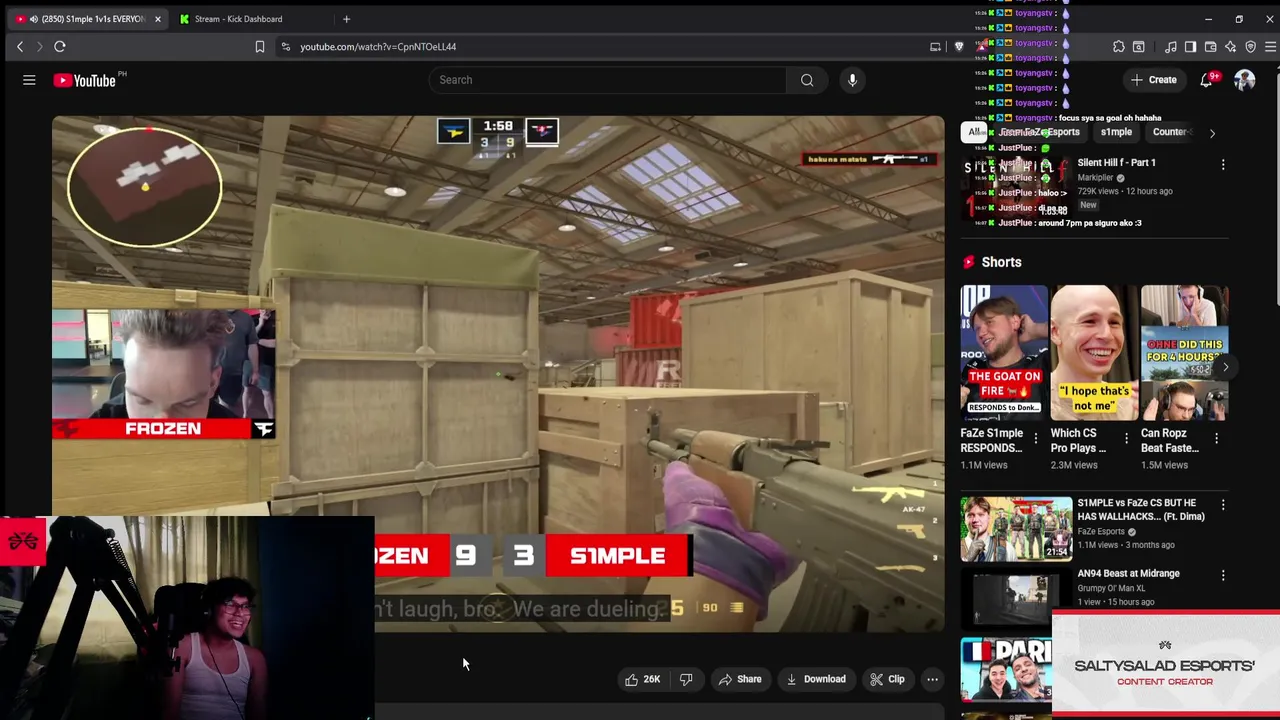Screen dimensions: 1280x720
Task: Like the video (26K)
Action: [642, 679]
